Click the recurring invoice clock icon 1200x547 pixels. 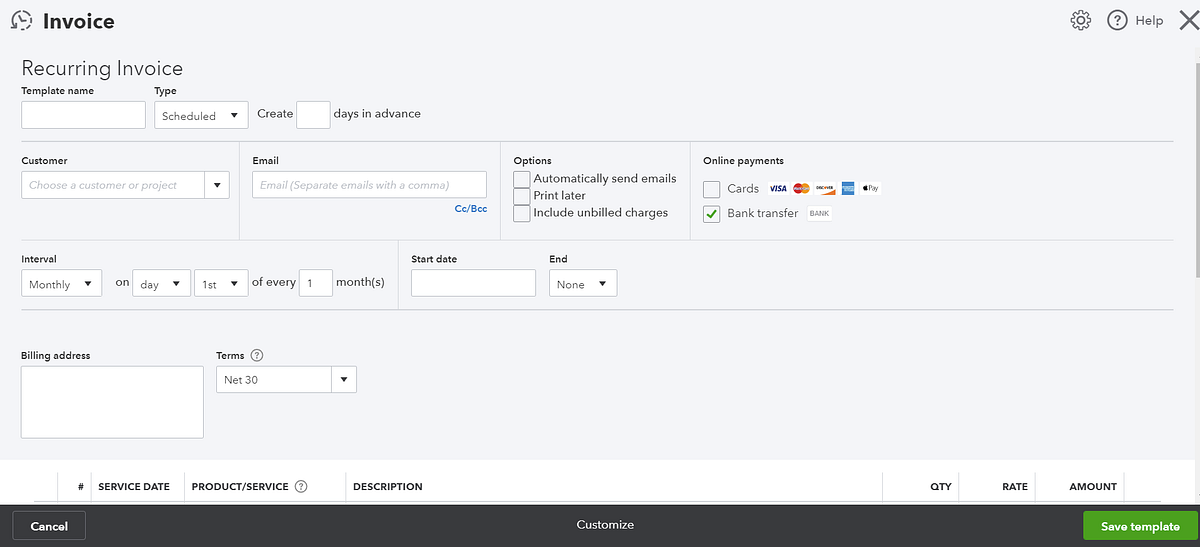[x=21, y=20]
